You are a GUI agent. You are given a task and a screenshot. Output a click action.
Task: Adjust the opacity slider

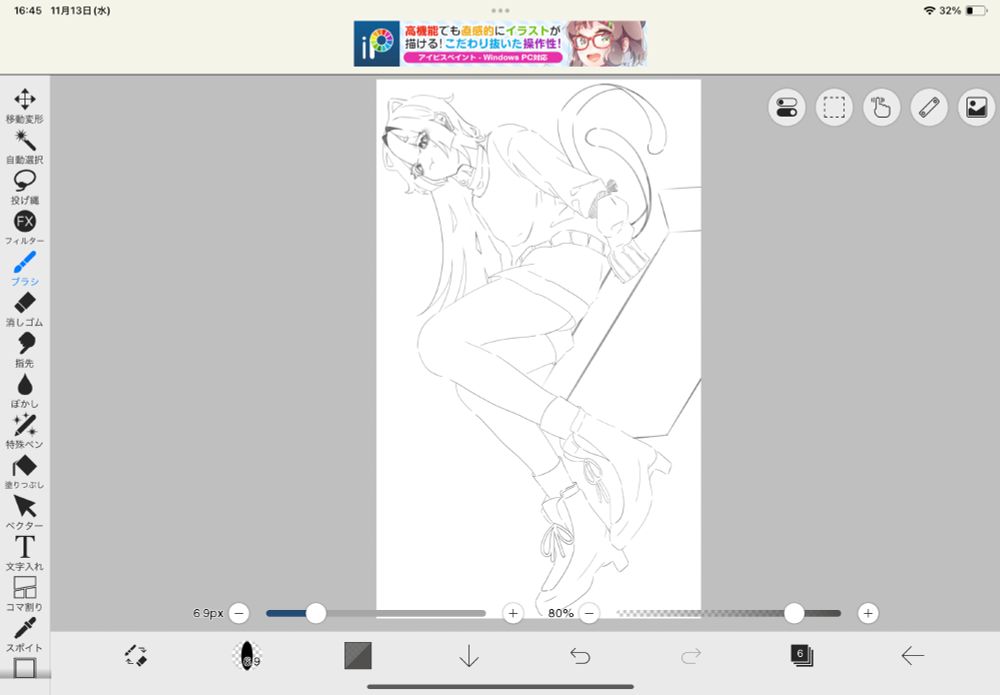coord(728,613)
